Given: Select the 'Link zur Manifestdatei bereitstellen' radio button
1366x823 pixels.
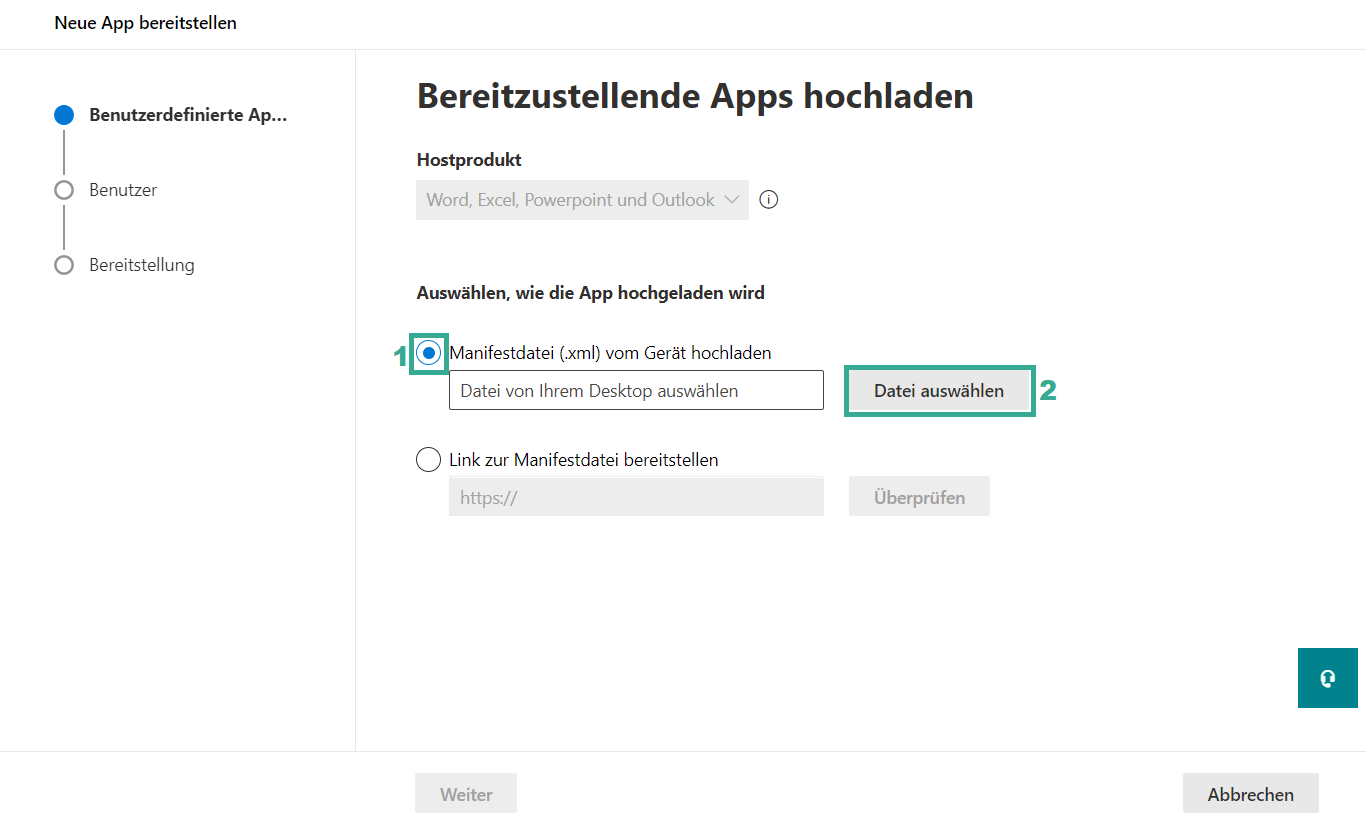Looking at the screenshot, I should coord(428,460).
